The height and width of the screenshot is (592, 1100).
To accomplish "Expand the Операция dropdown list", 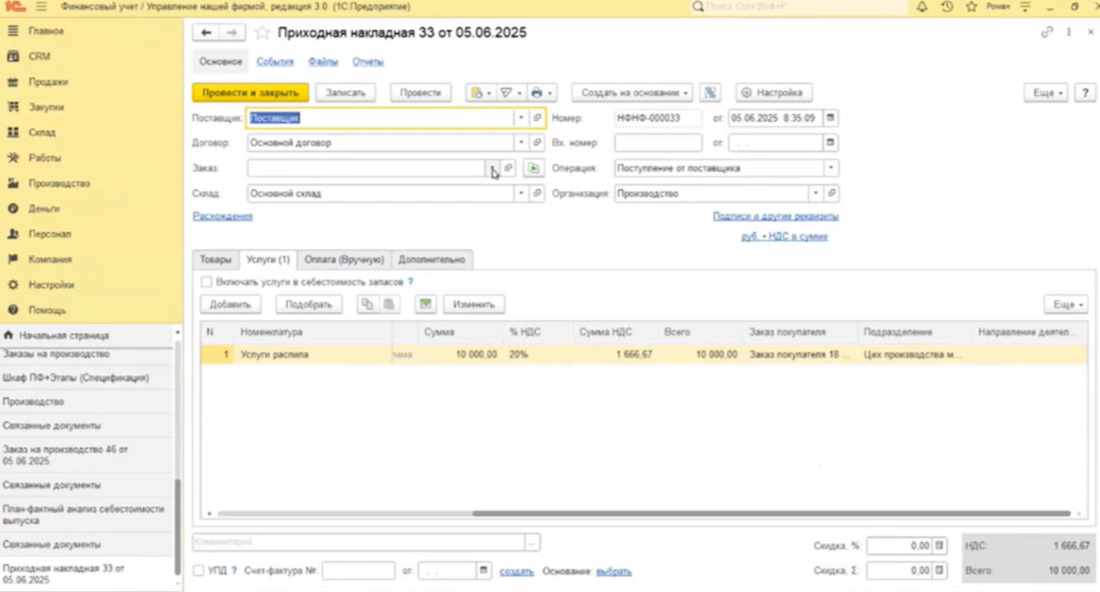I will pyautogui.click(x=831, y=168).
